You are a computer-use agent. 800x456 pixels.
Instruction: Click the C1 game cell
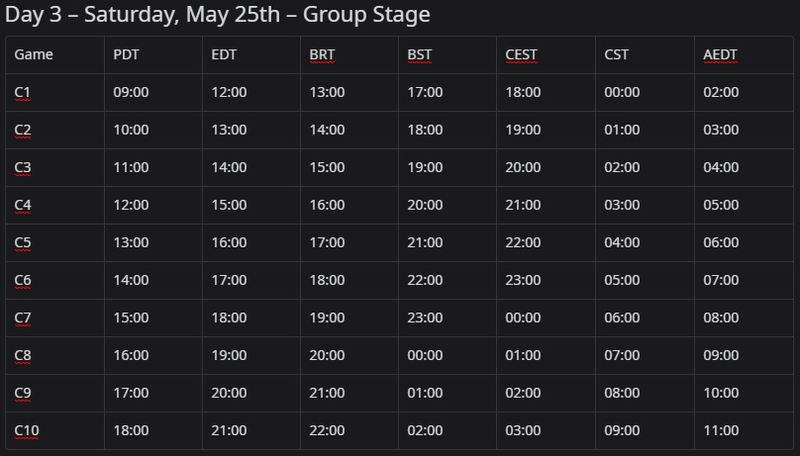coord(22,92)
